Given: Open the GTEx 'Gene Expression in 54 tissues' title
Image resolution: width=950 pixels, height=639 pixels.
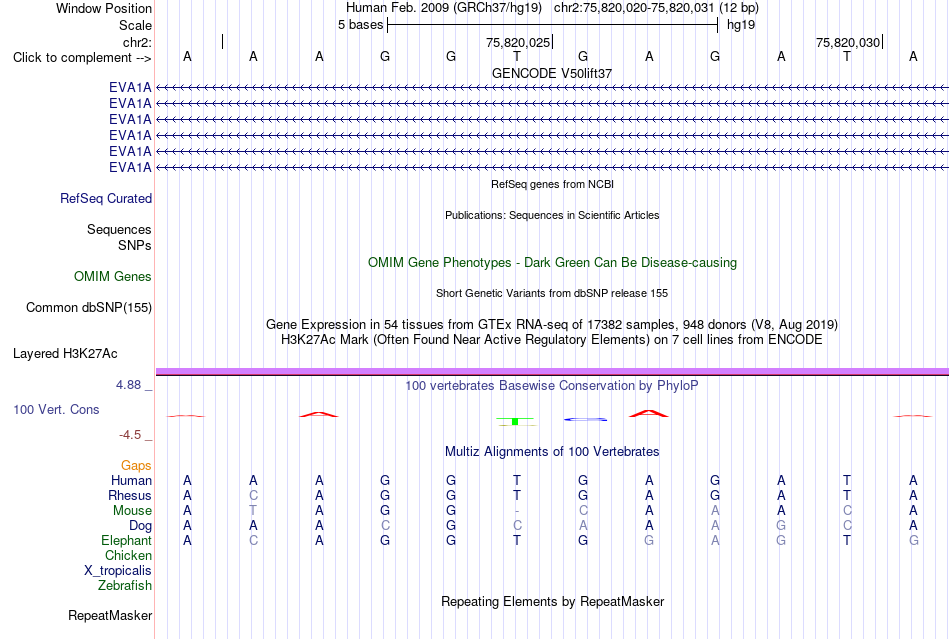Looking at the screenshot, I should coord(552,325).
